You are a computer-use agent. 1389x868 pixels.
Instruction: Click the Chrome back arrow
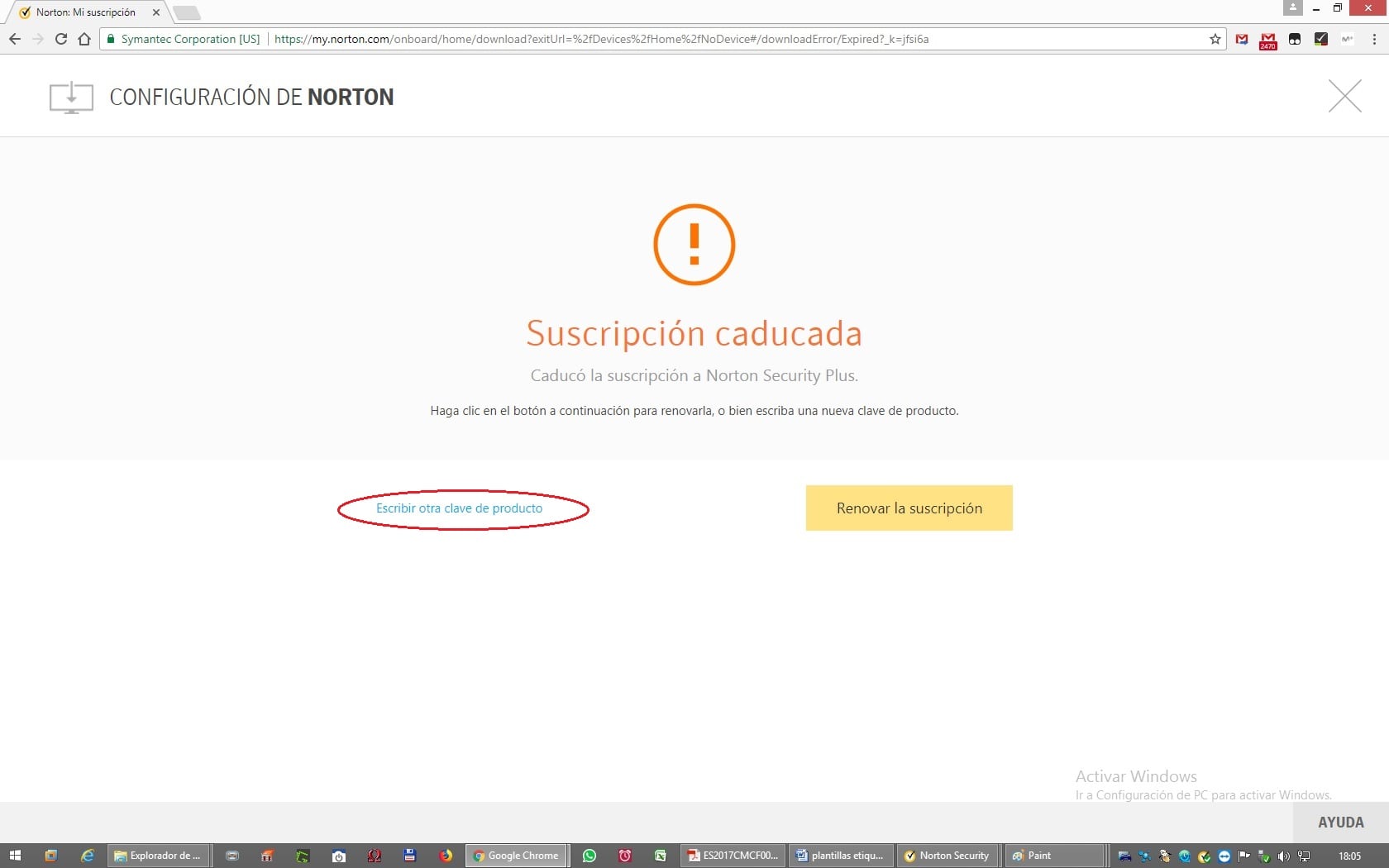(x=15, y=39)
